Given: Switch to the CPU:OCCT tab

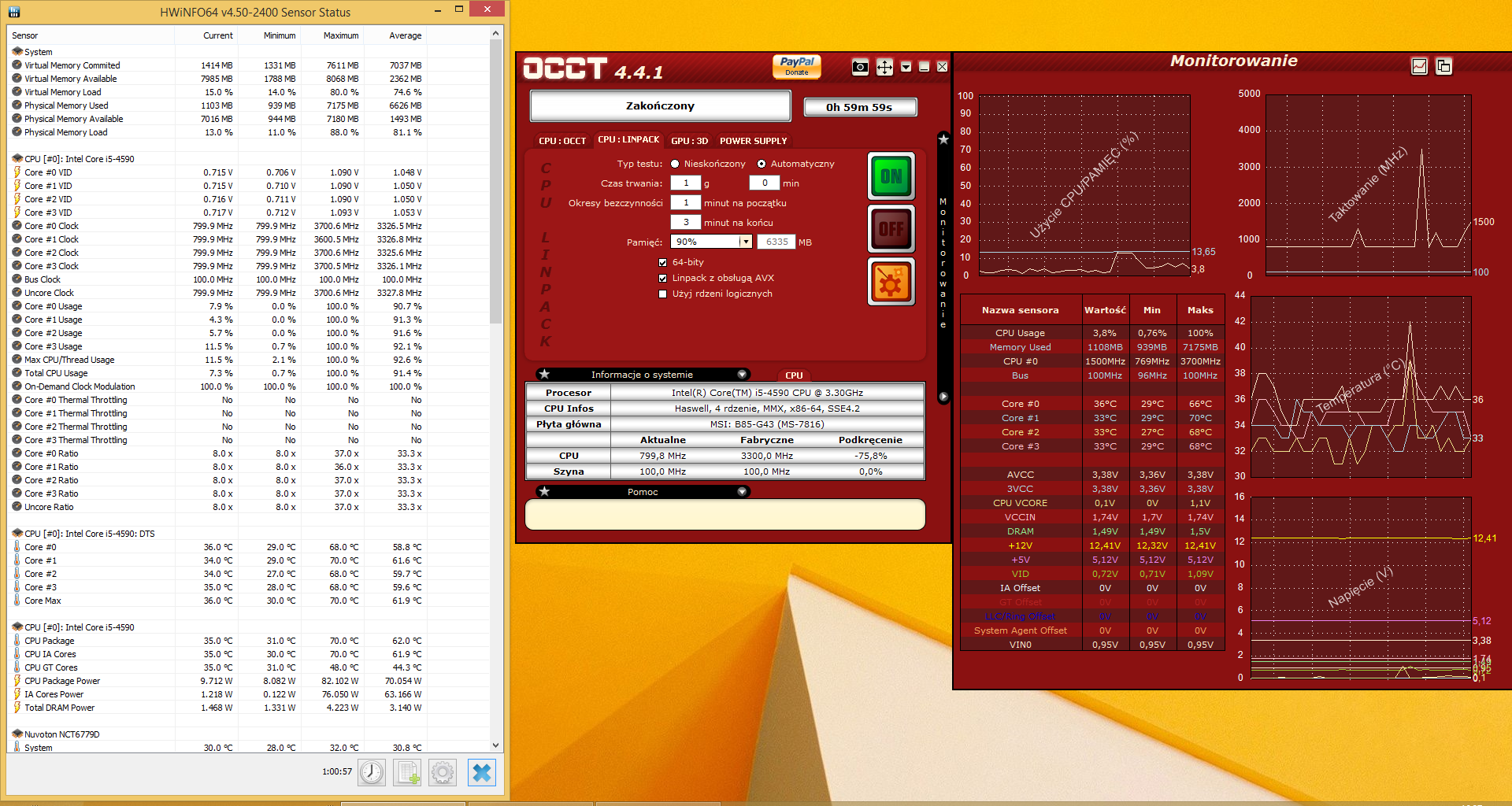Looking at the screenshot, I should pos(562,141).
